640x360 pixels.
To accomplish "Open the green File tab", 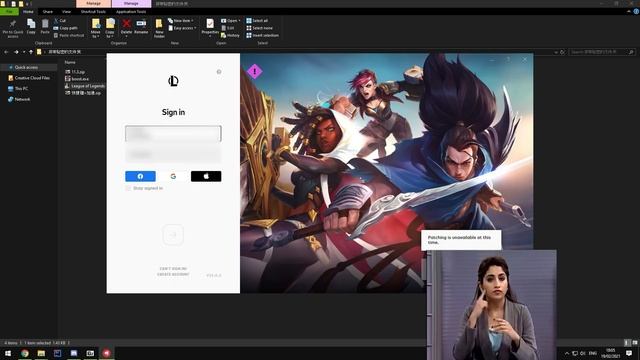I will [9, 11].
